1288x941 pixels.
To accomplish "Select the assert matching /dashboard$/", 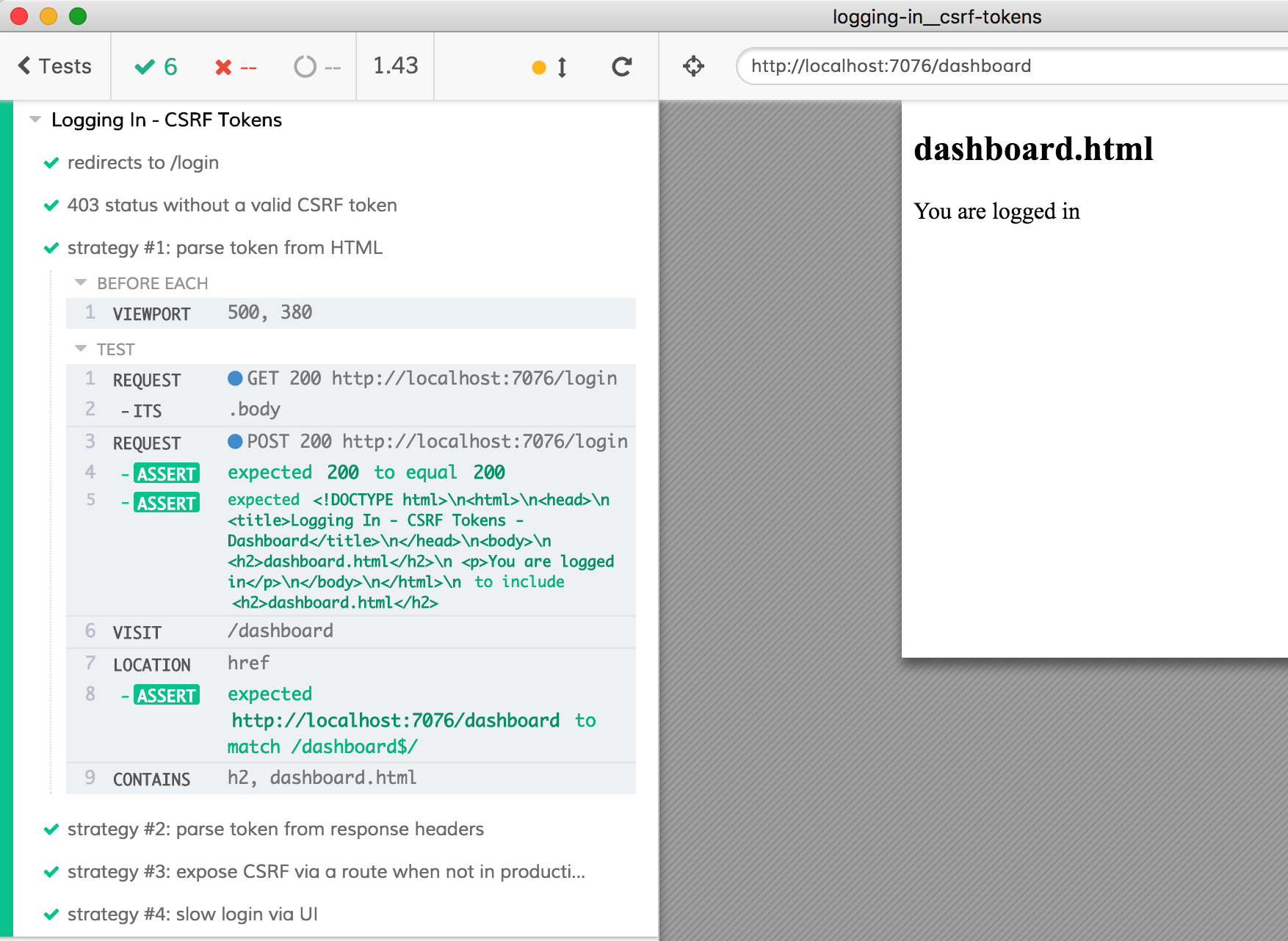I will pyautogui.click(x=351, y=721).
